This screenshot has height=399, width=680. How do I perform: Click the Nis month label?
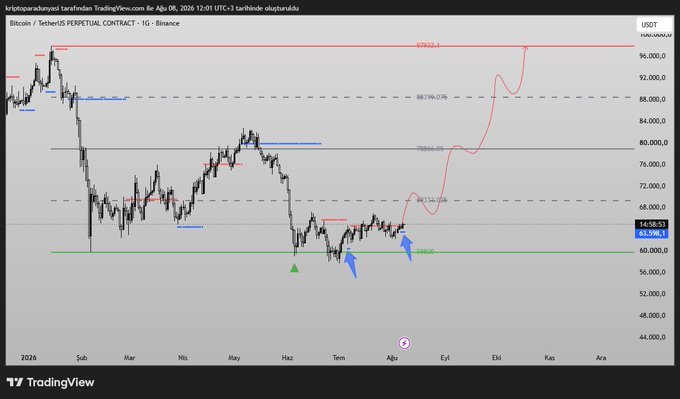pos(183,358)
